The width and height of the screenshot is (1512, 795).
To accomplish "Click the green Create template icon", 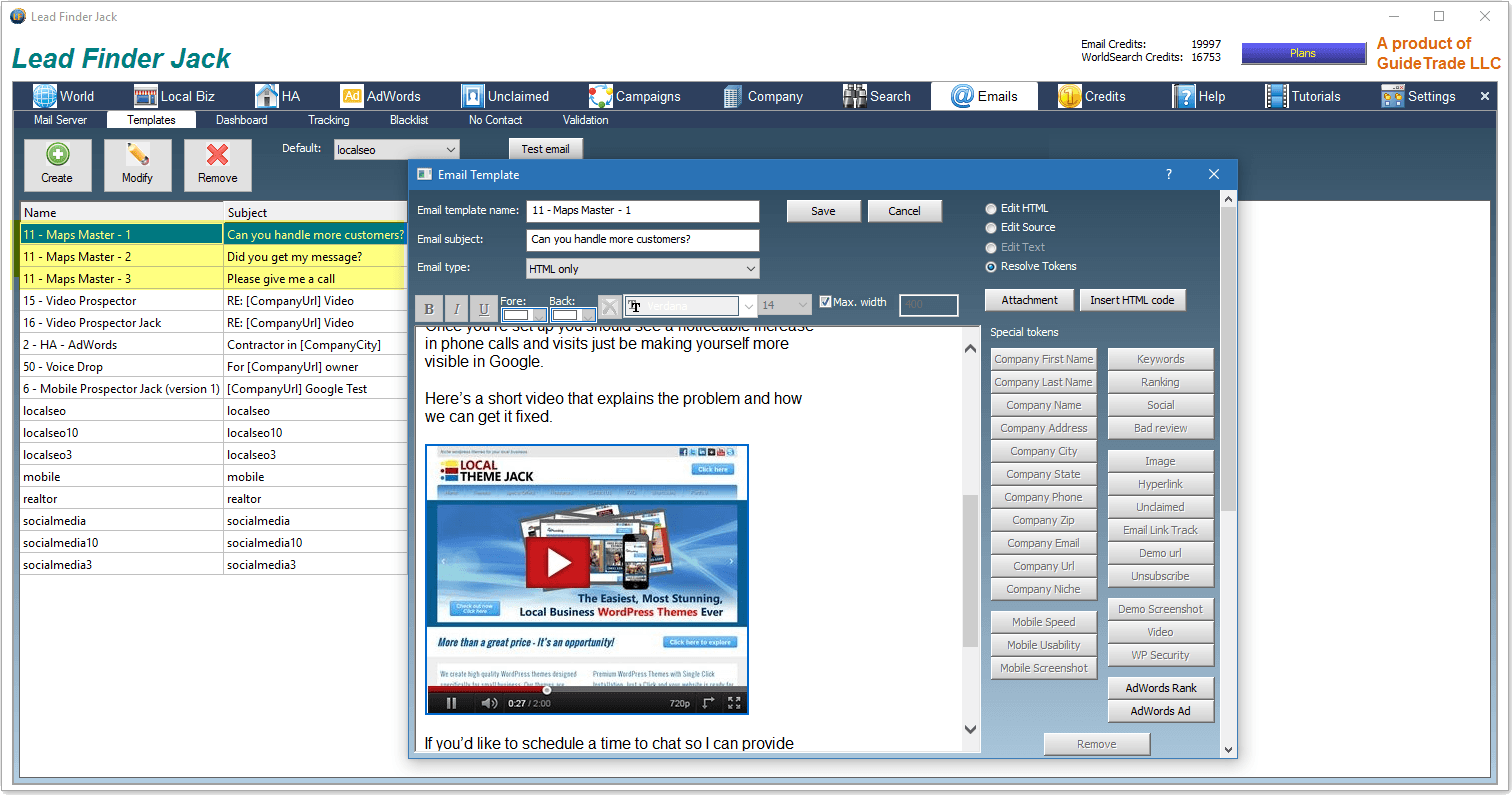I will [x=57, y=156].
